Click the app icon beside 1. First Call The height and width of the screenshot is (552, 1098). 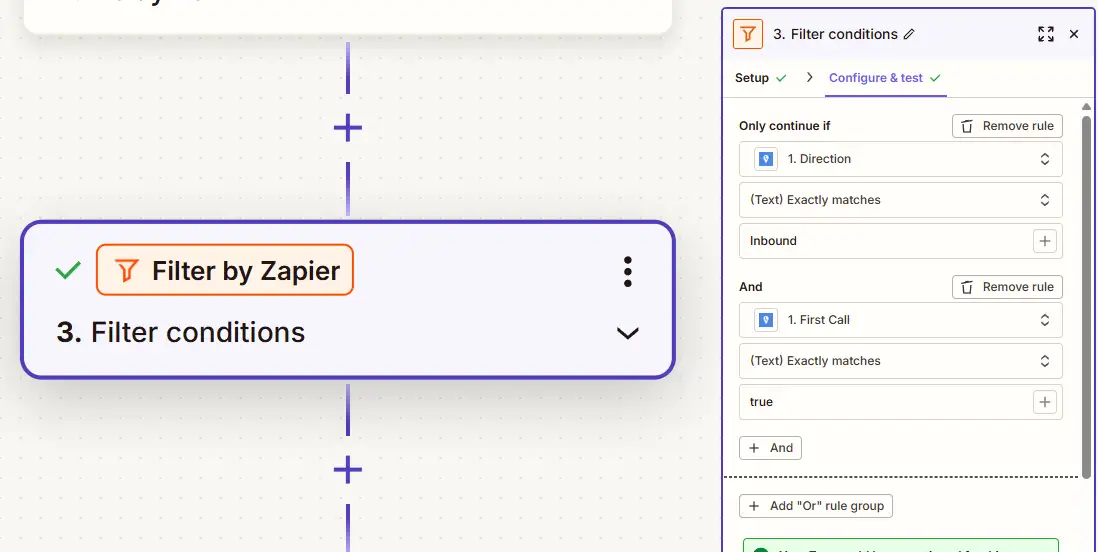tap(766, 320)
